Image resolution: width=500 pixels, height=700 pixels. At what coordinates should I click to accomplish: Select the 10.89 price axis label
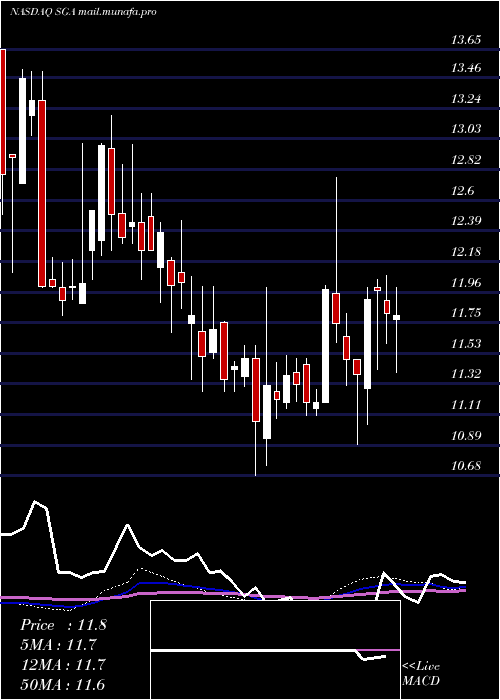pyautogui.click(x=466, y=435)
